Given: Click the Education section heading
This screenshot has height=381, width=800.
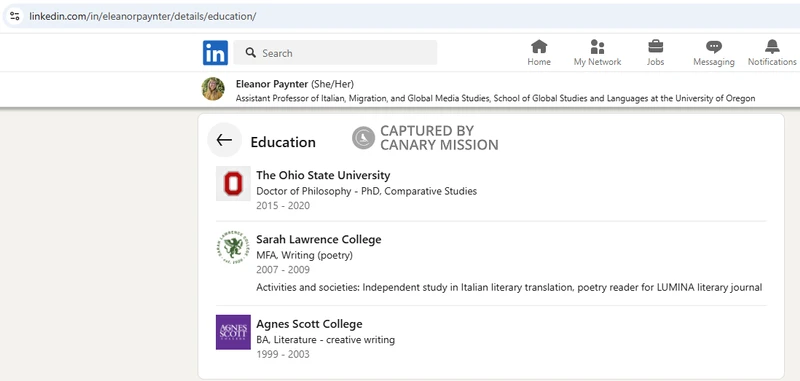Looking at the screenshot, I should pos(283,142).
